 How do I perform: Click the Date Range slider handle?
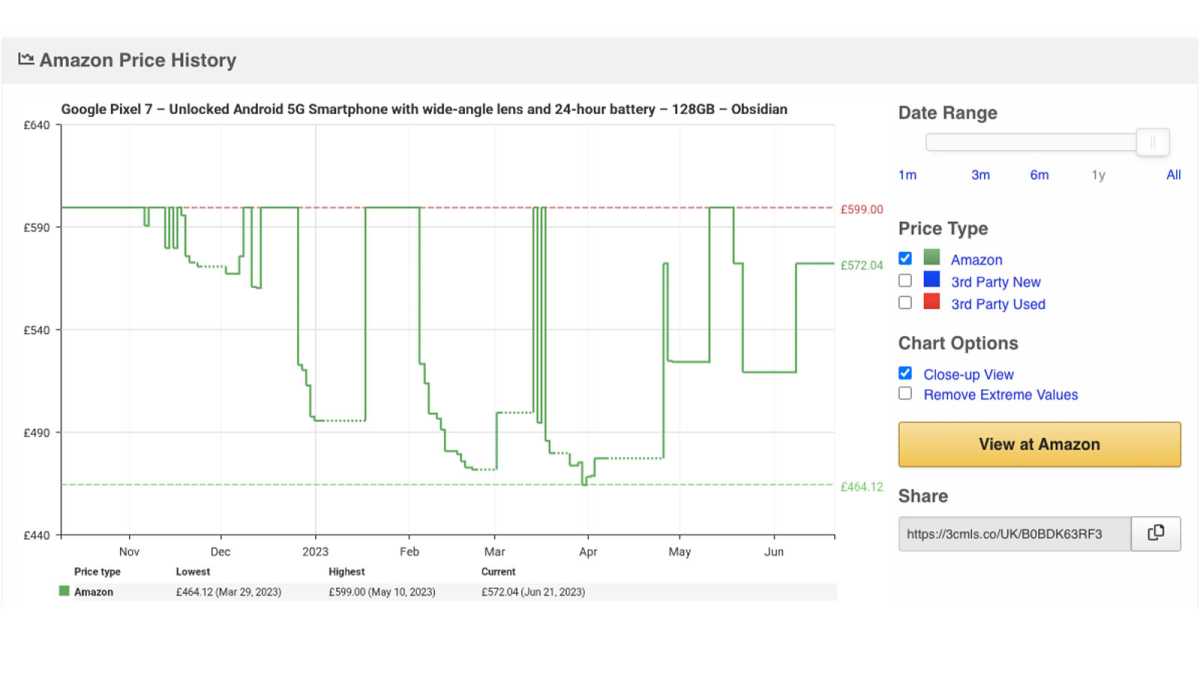point(1153,142)
